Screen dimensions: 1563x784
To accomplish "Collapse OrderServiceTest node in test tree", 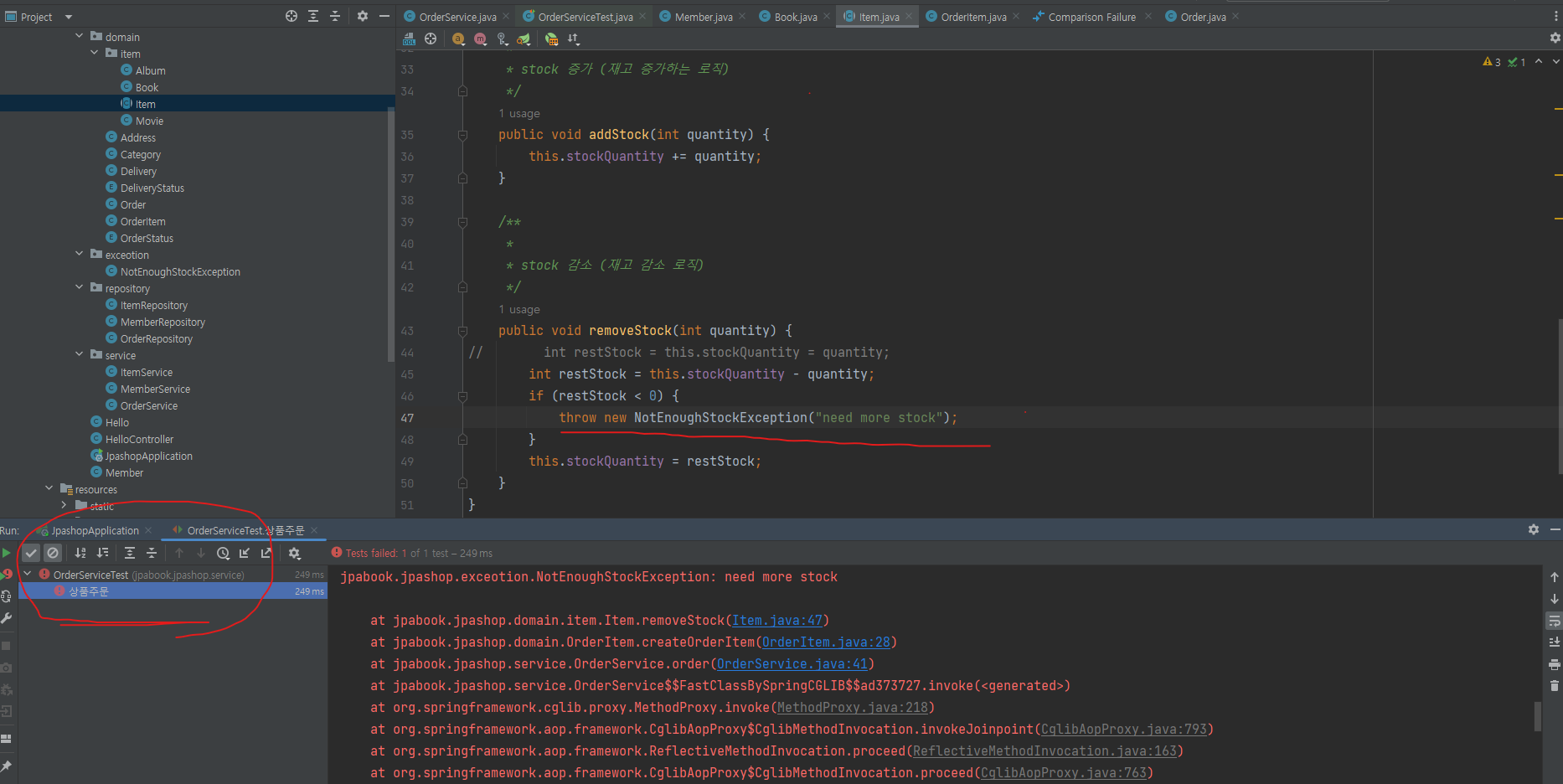I will (x=28, y=575).
